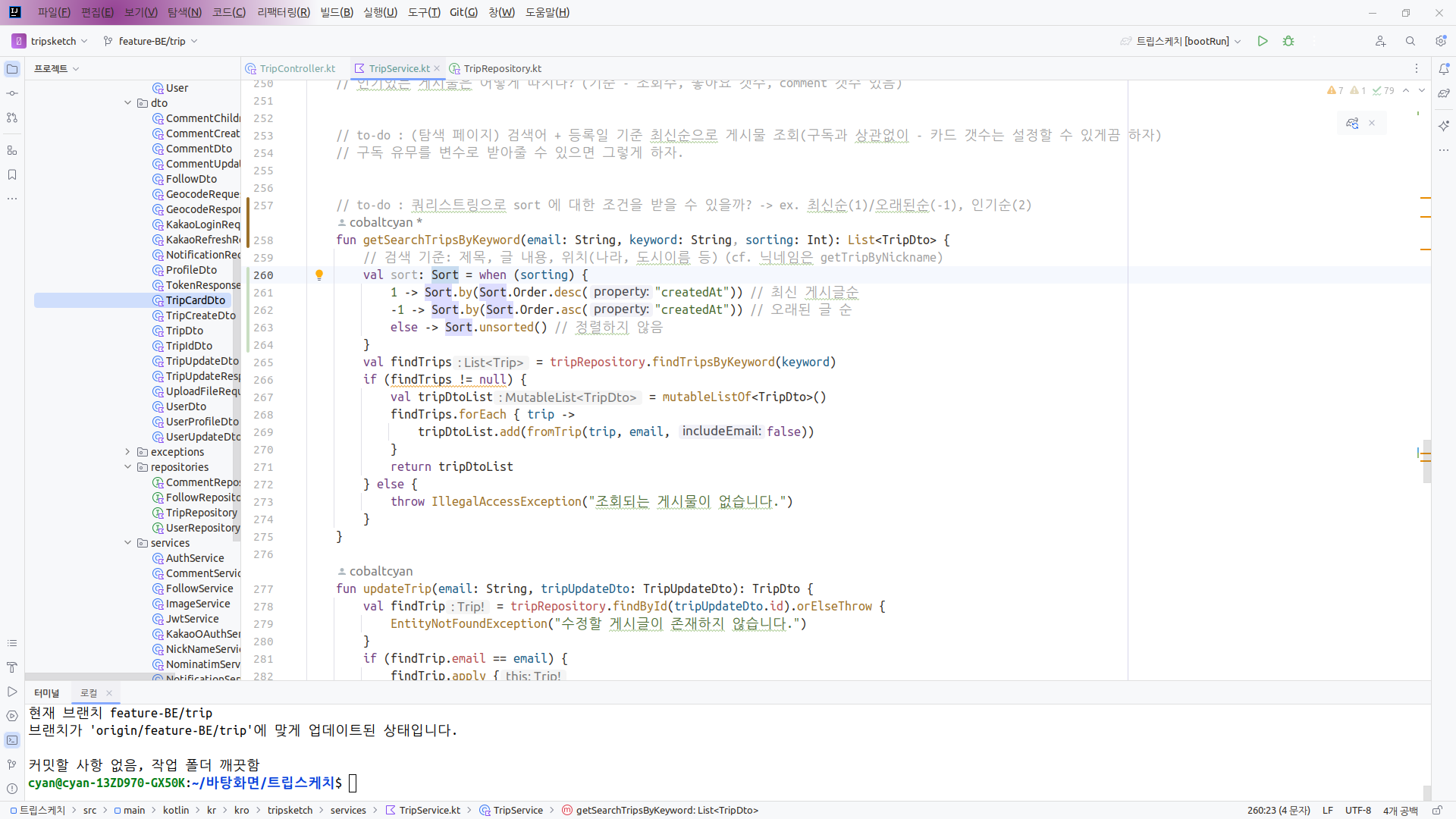Collapse the dto folder in the project tree

coord(127,103)
